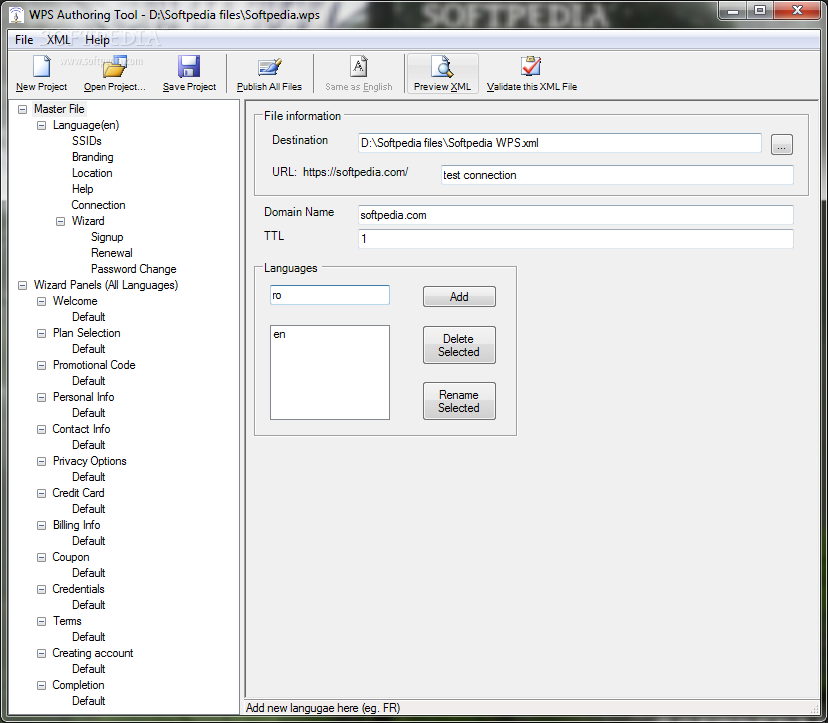Select Branding in the tree
This screenshot has width=828, height=723.
[x=92, y=157]
